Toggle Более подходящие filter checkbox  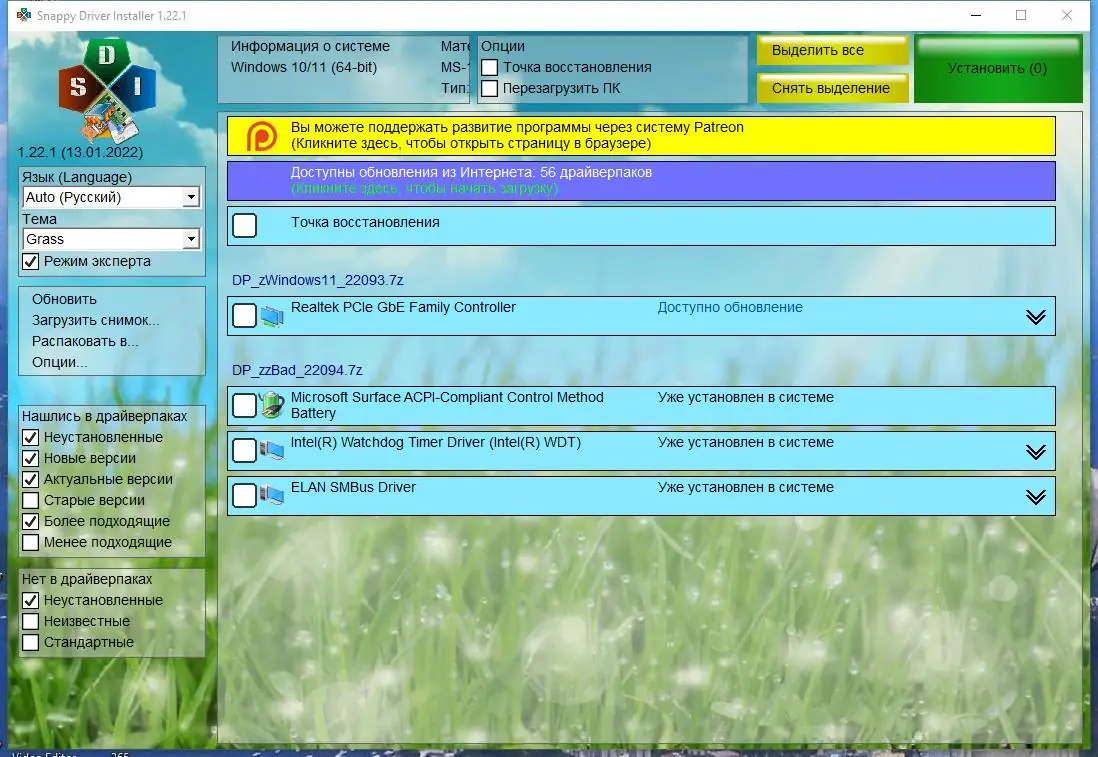(x=31, y=521)
